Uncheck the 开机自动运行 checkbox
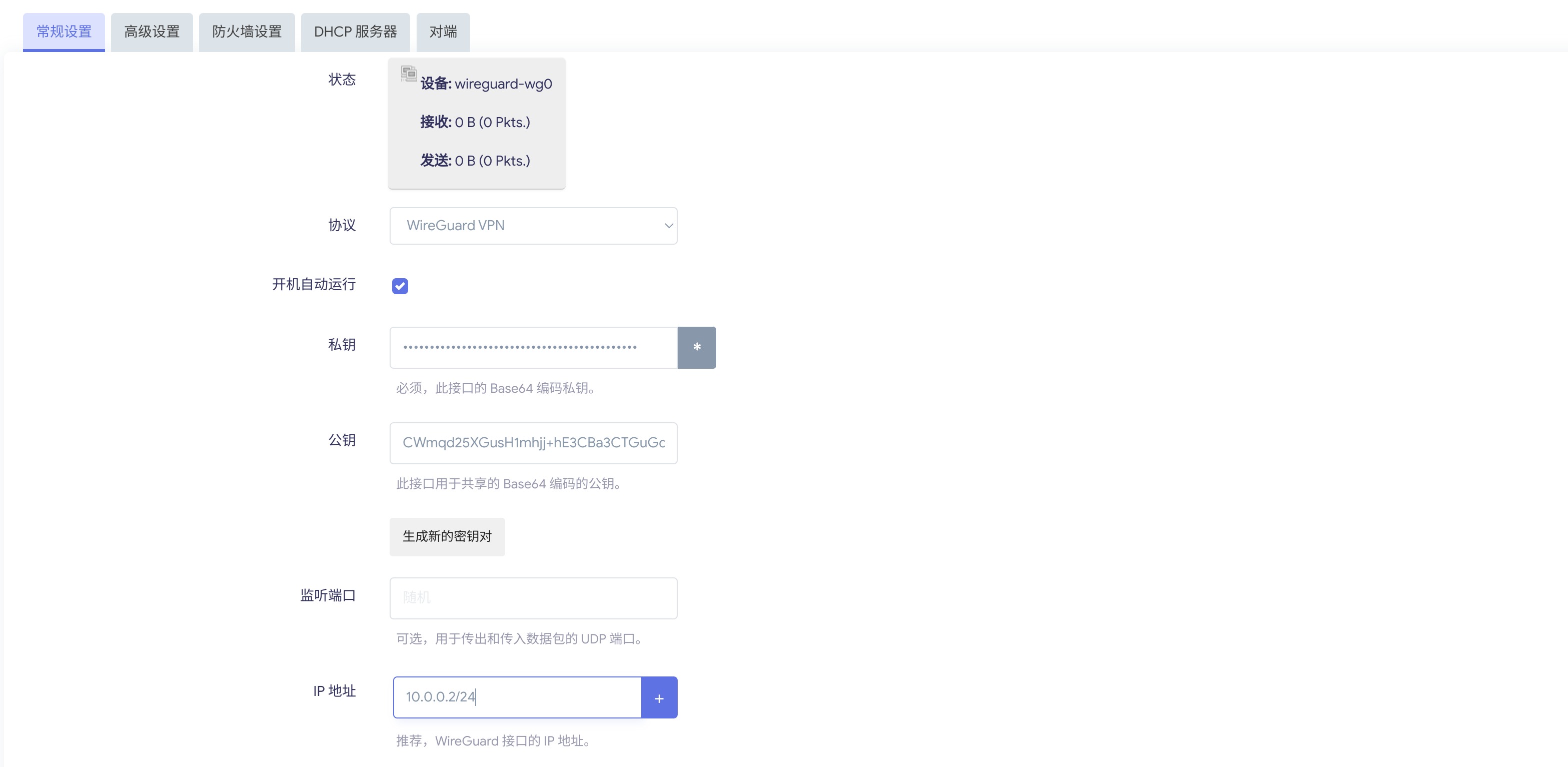The image size is (1568, 767). (400, 286)
